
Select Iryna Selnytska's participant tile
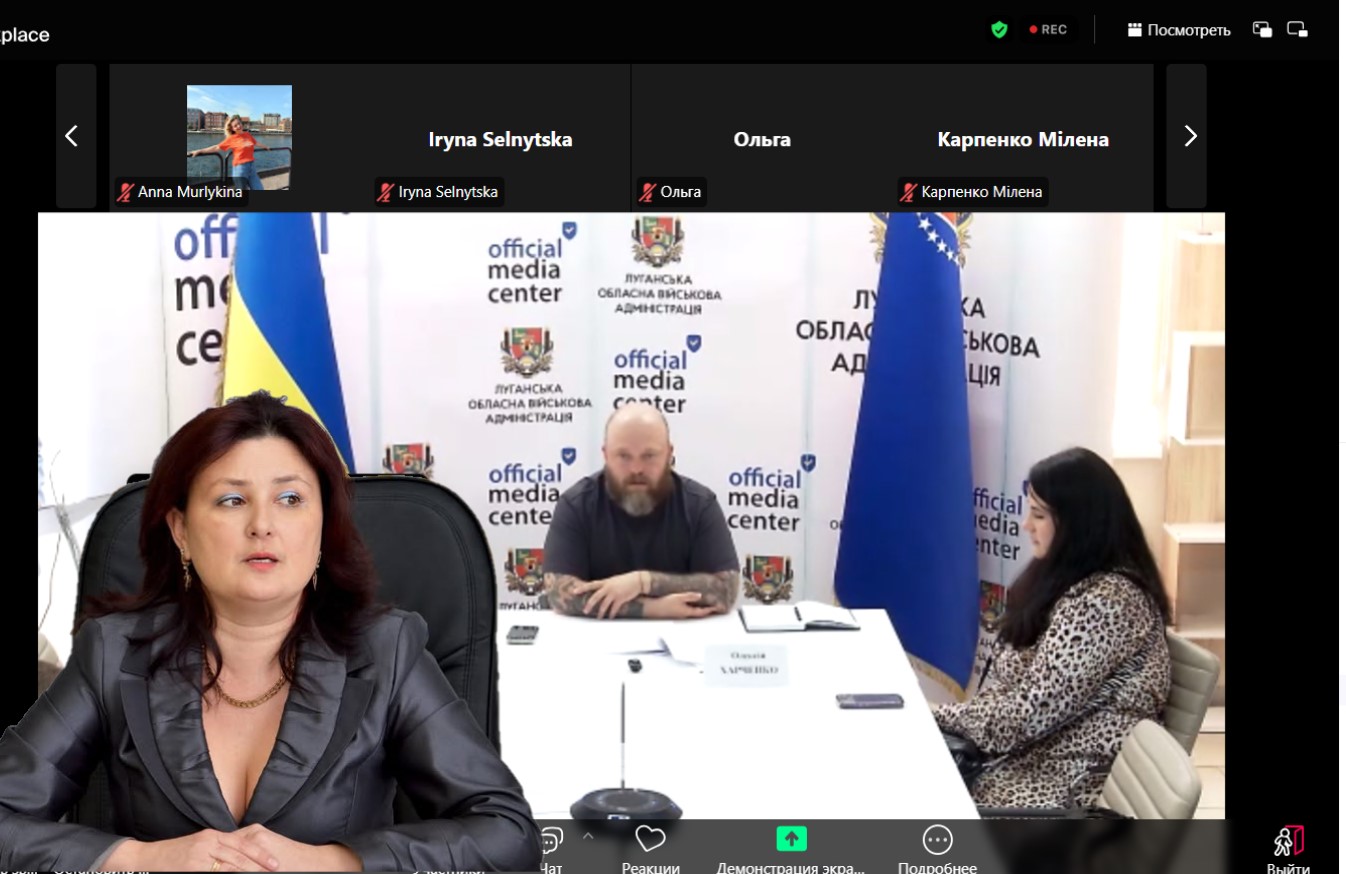(x=500, y=138)
